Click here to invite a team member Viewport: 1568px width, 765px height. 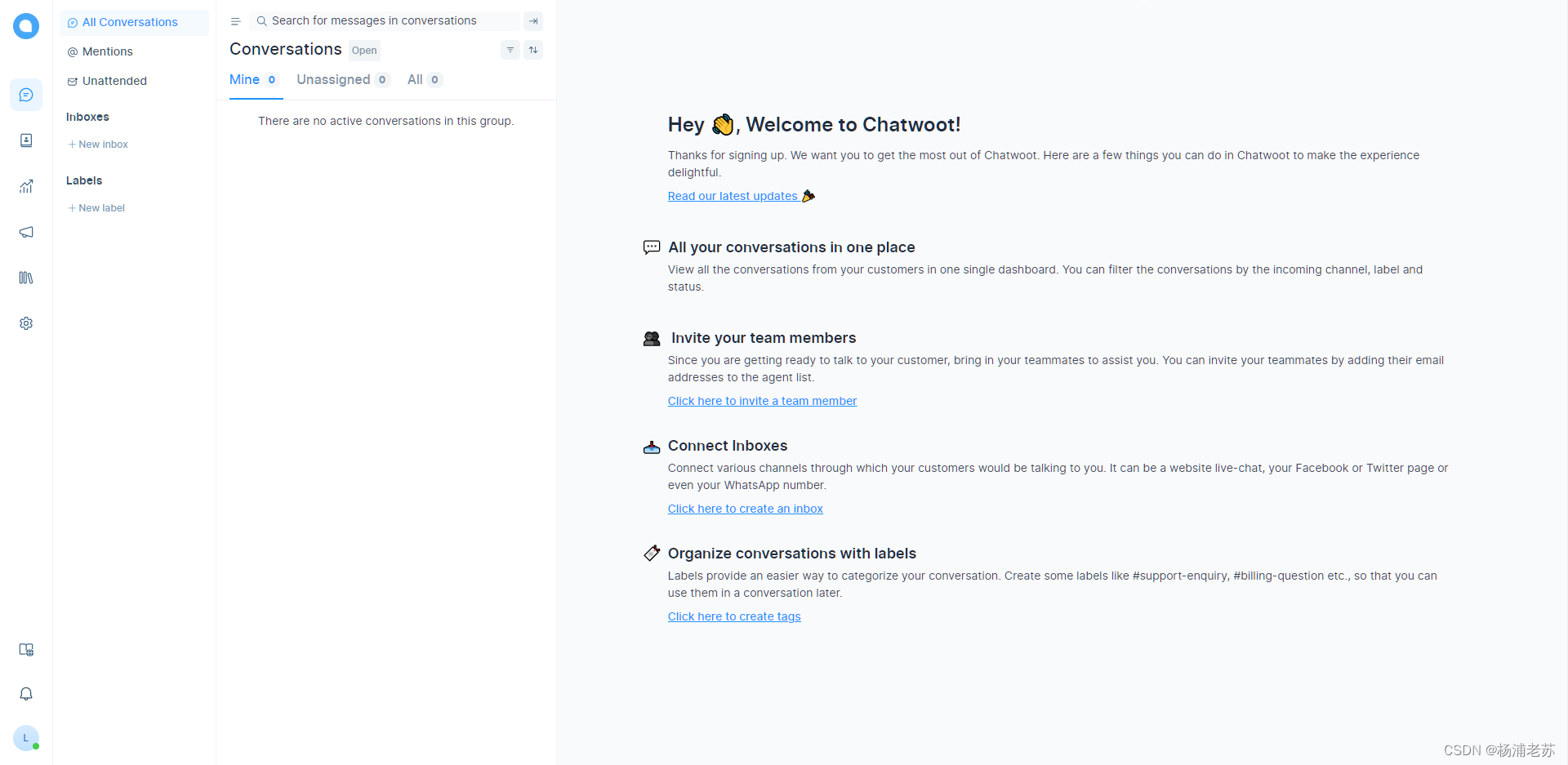coord(762,401)
